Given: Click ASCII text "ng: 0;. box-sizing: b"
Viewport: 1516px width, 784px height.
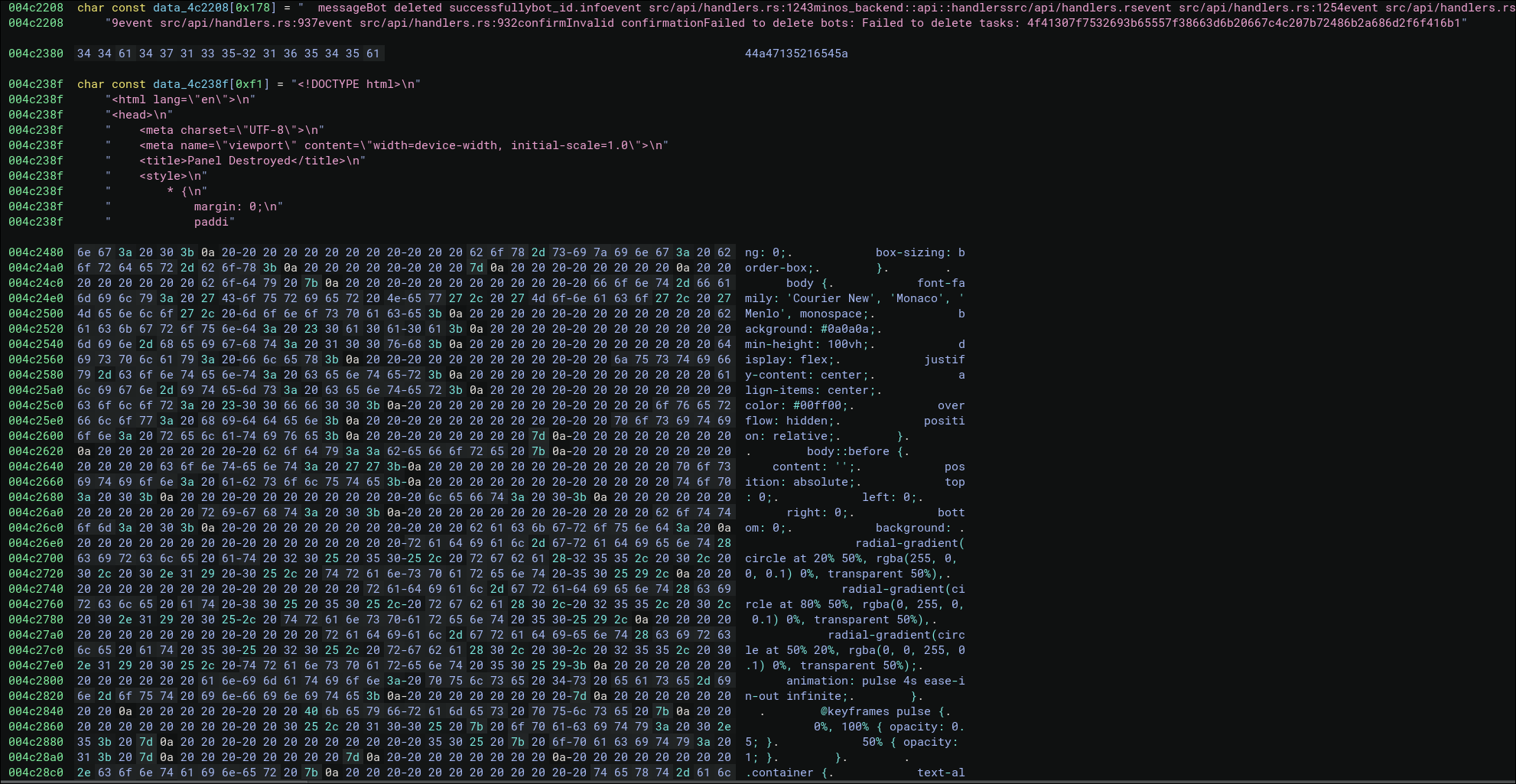Looking at the screenshot, I should (x=855, y=252).
